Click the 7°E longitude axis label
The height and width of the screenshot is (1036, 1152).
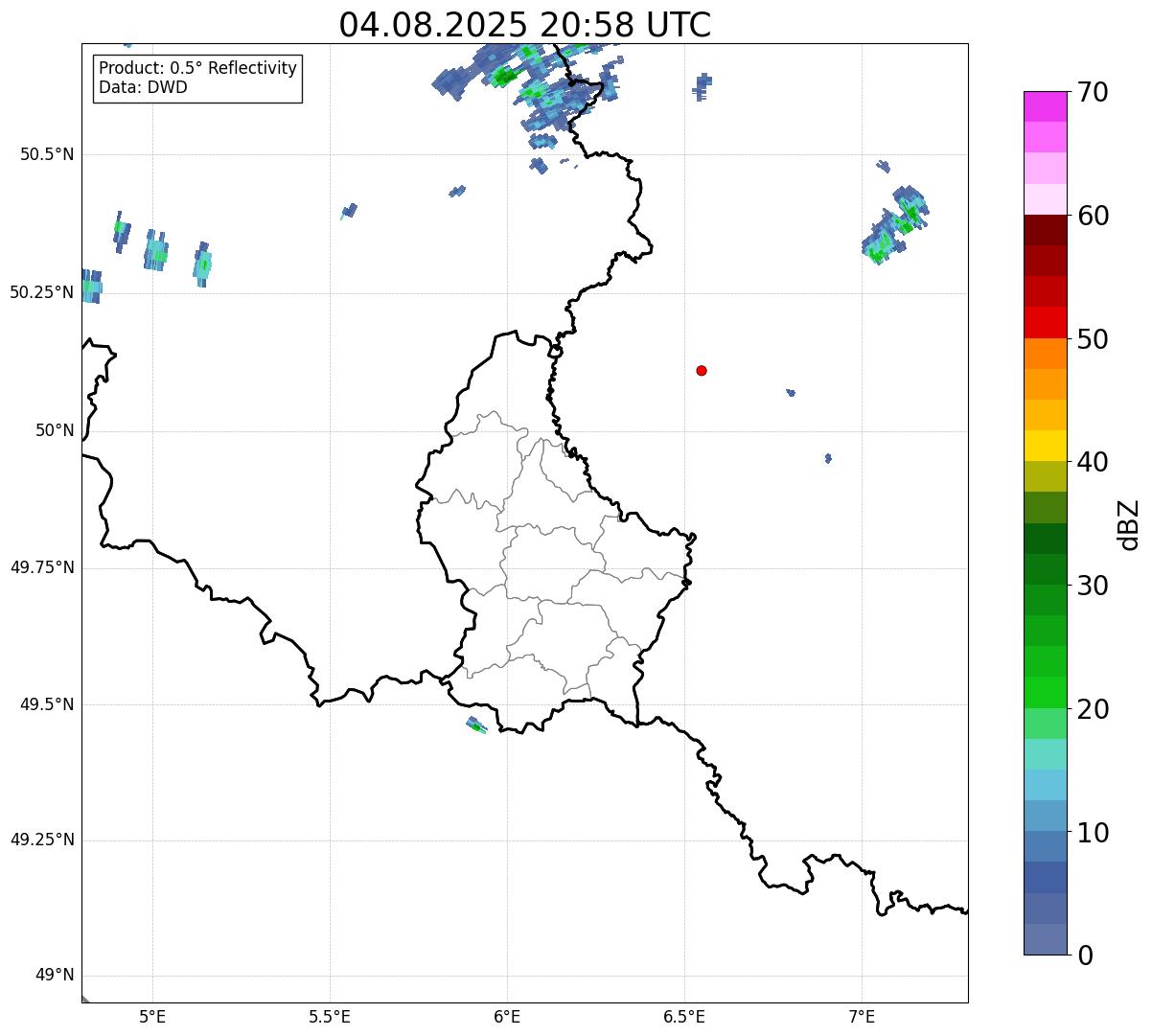(862, 1016)
